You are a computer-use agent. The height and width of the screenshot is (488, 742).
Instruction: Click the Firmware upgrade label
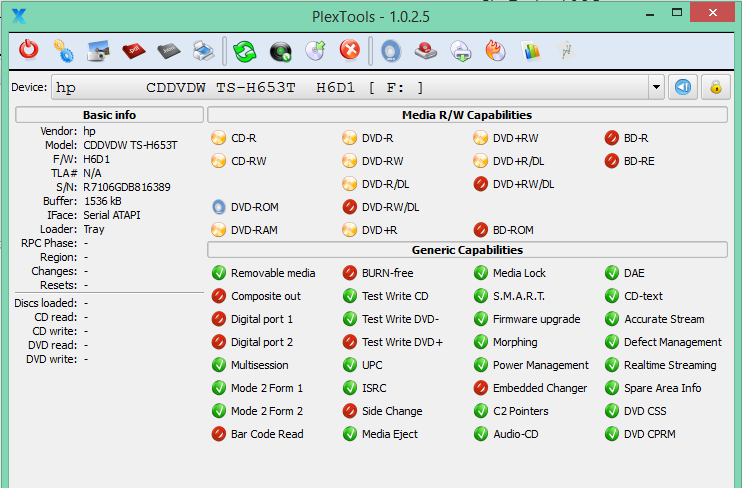537,319
